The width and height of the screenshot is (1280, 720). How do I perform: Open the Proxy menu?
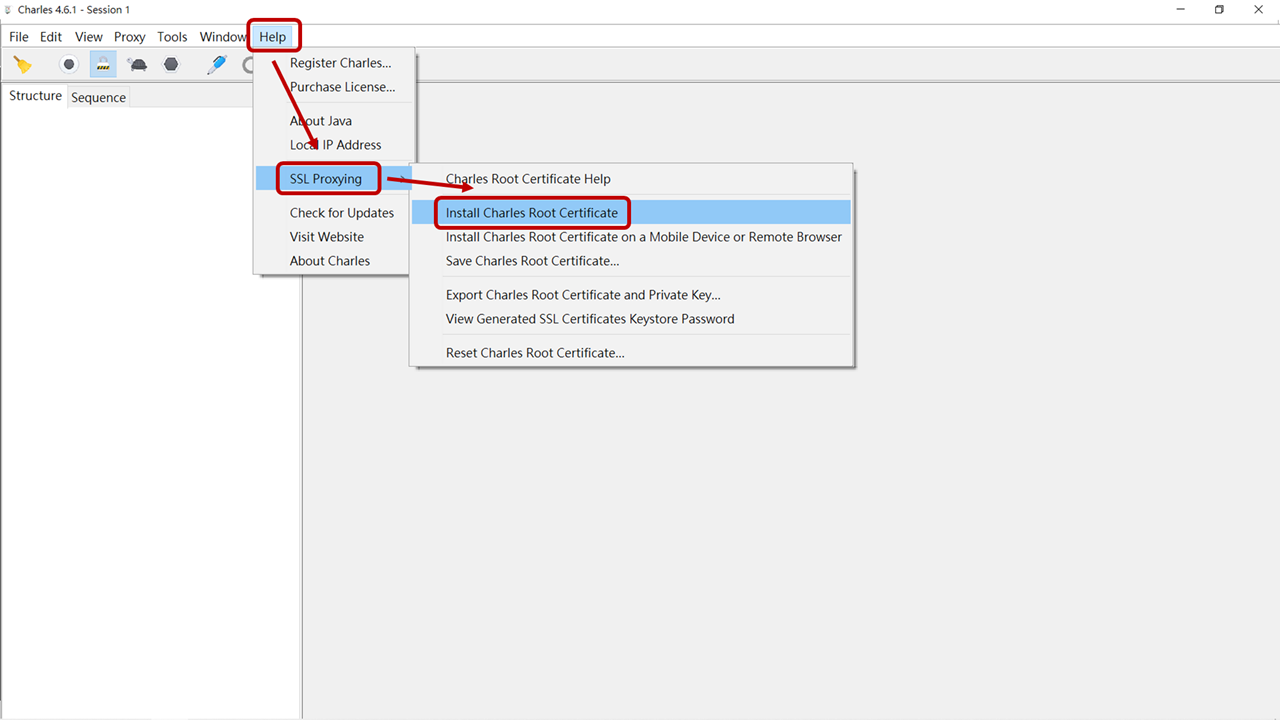(x=129, y=37)
